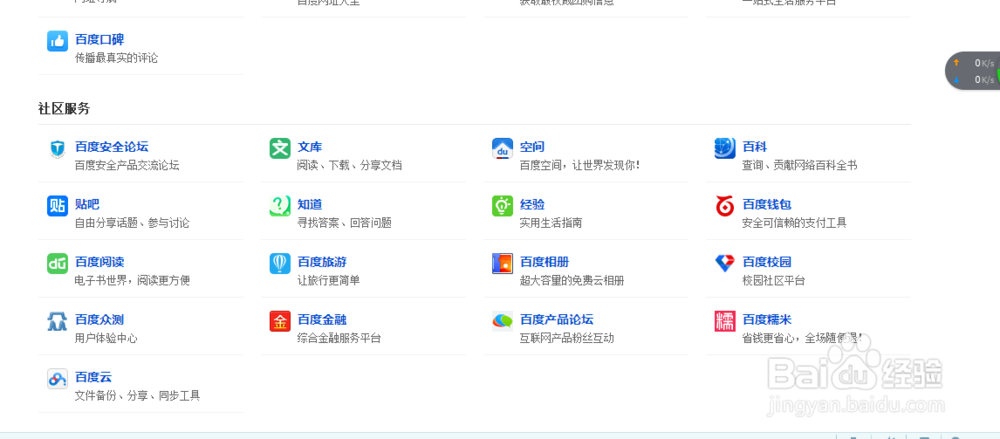Open the 百度钱包 link
The height and width of the screenshot is (439, 1000).
(767, 204)
